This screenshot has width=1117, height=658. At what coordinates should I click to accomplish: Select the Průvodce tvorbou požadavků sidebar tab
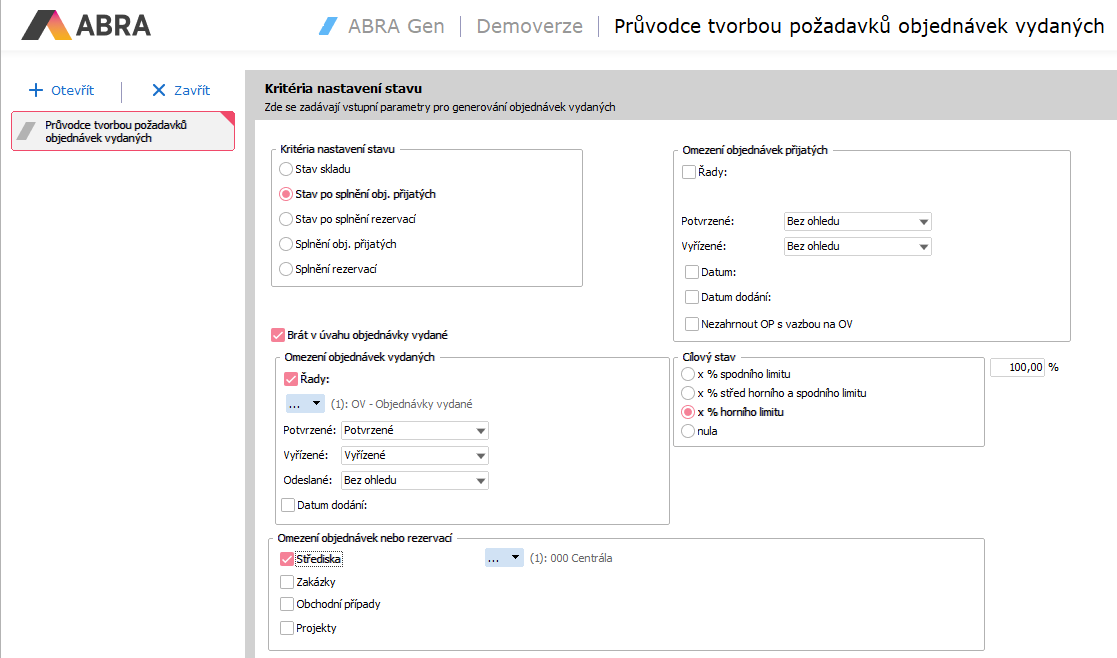(122, 131)
